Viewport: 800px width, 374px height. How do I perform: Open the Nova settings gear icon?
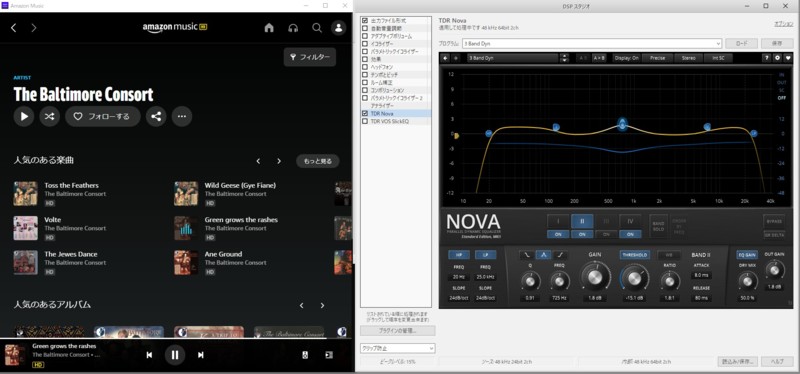[x=778, y=58]
